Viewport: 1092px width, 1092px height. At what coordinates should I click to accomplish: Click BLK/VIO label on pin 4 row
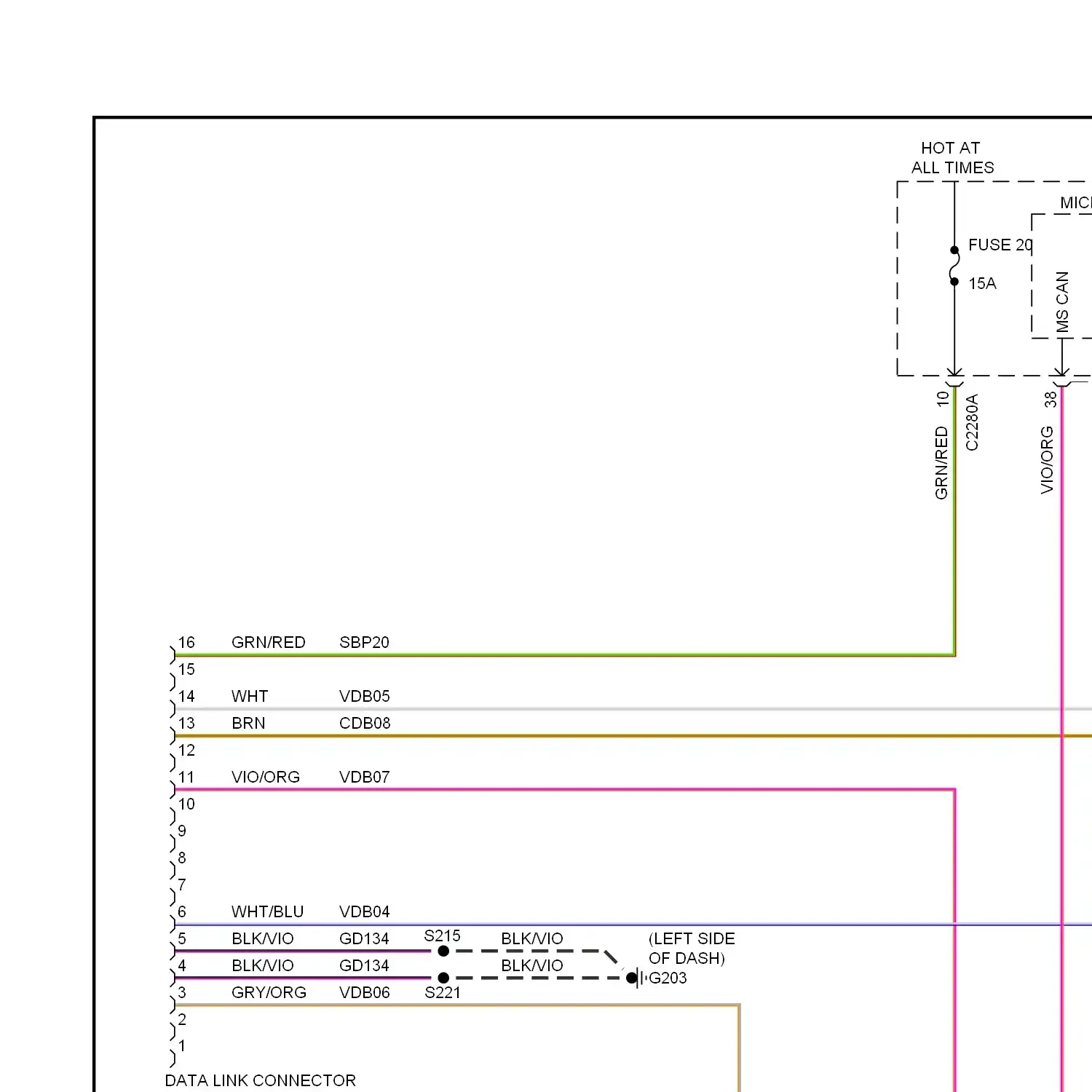(x=263, y=966)
